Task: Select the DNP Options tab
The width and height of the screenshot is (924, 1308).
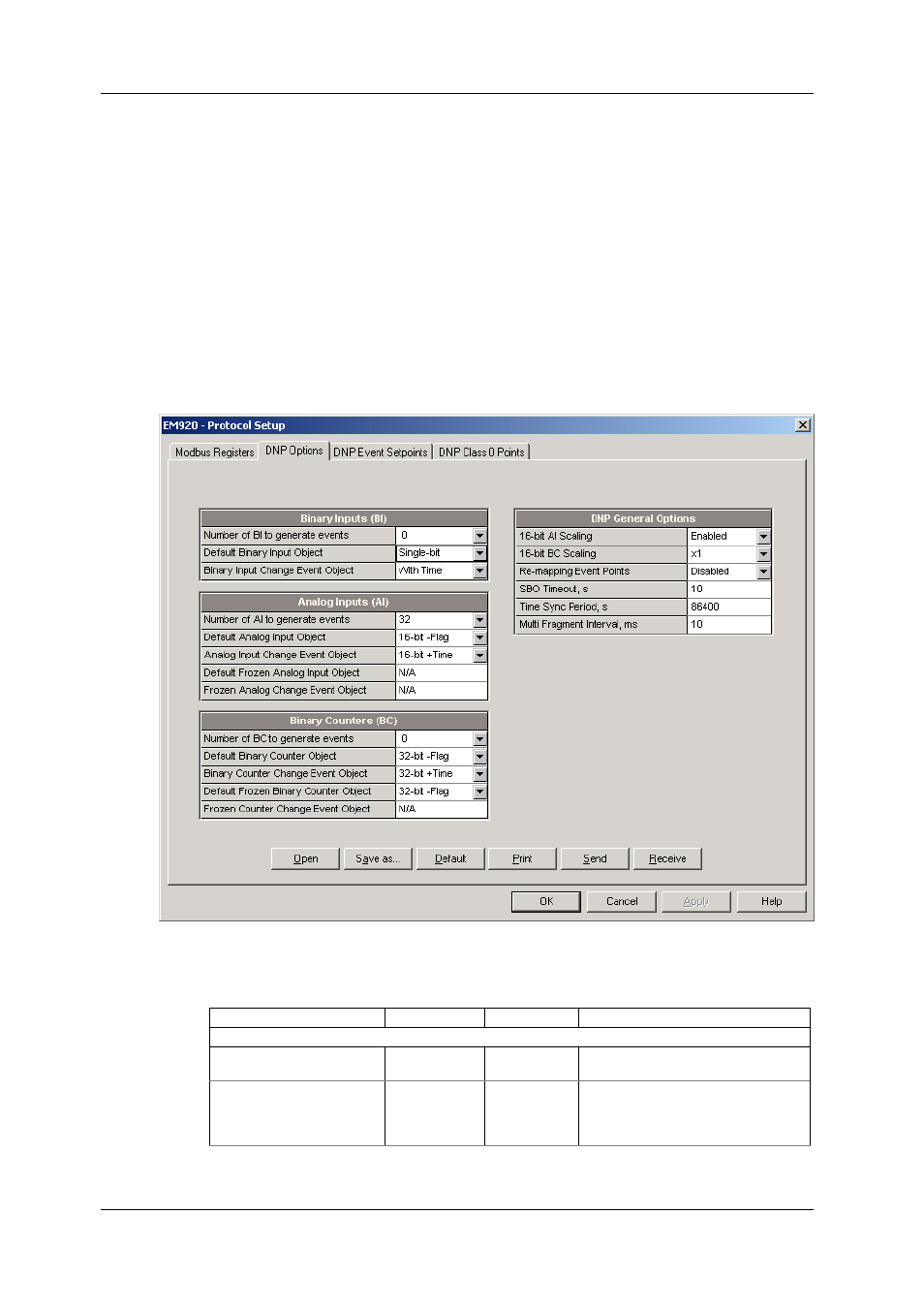Action: point(293,451)
